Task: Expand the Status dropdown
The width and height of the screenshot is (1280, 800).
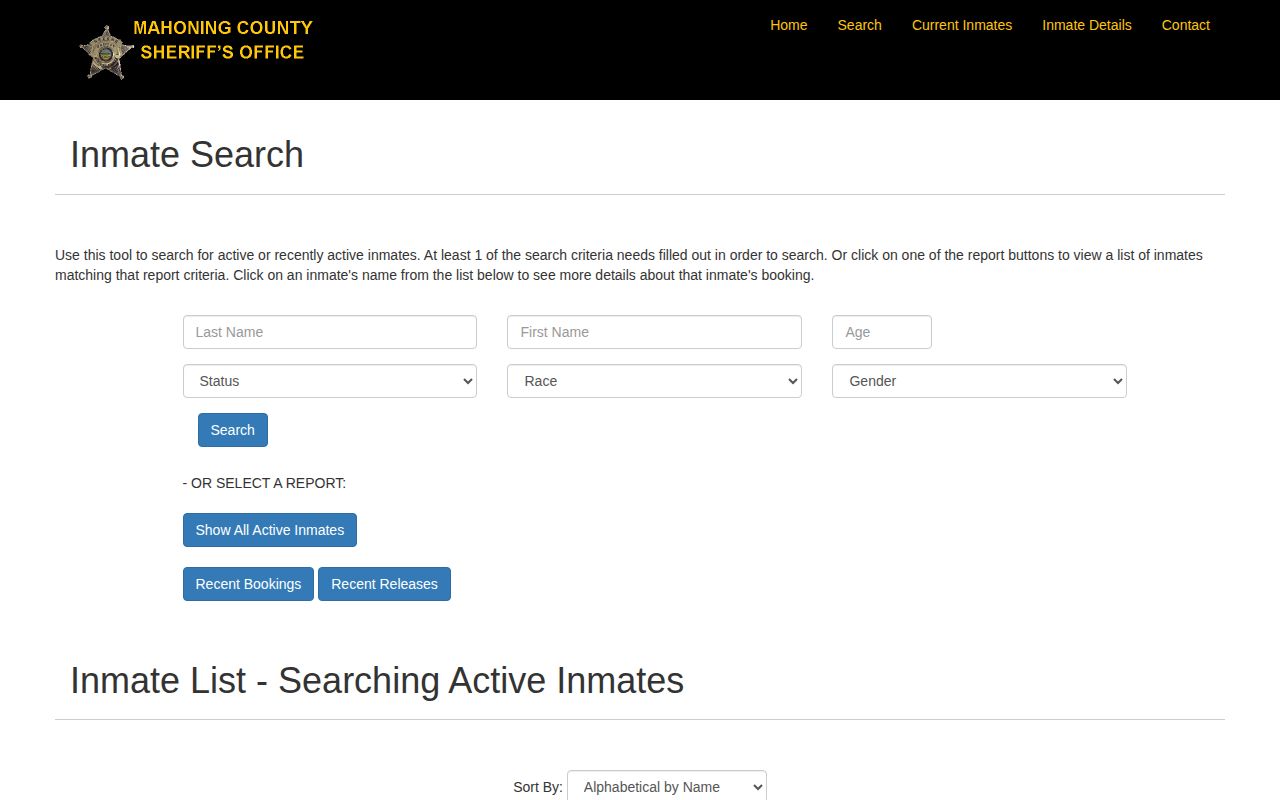Action: point(330,381)
